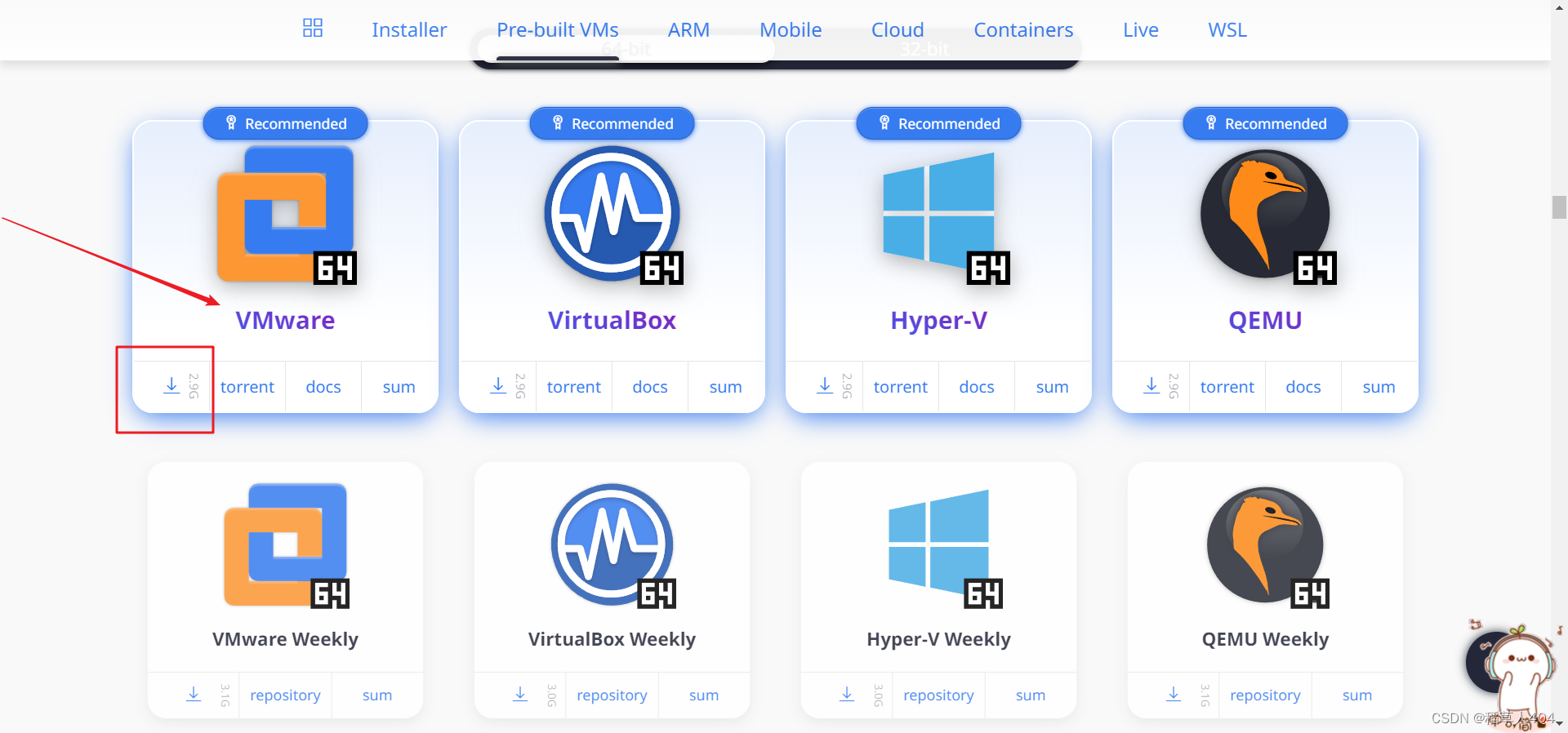
Task: Click the Hyper-V title text
Action: 939,320
